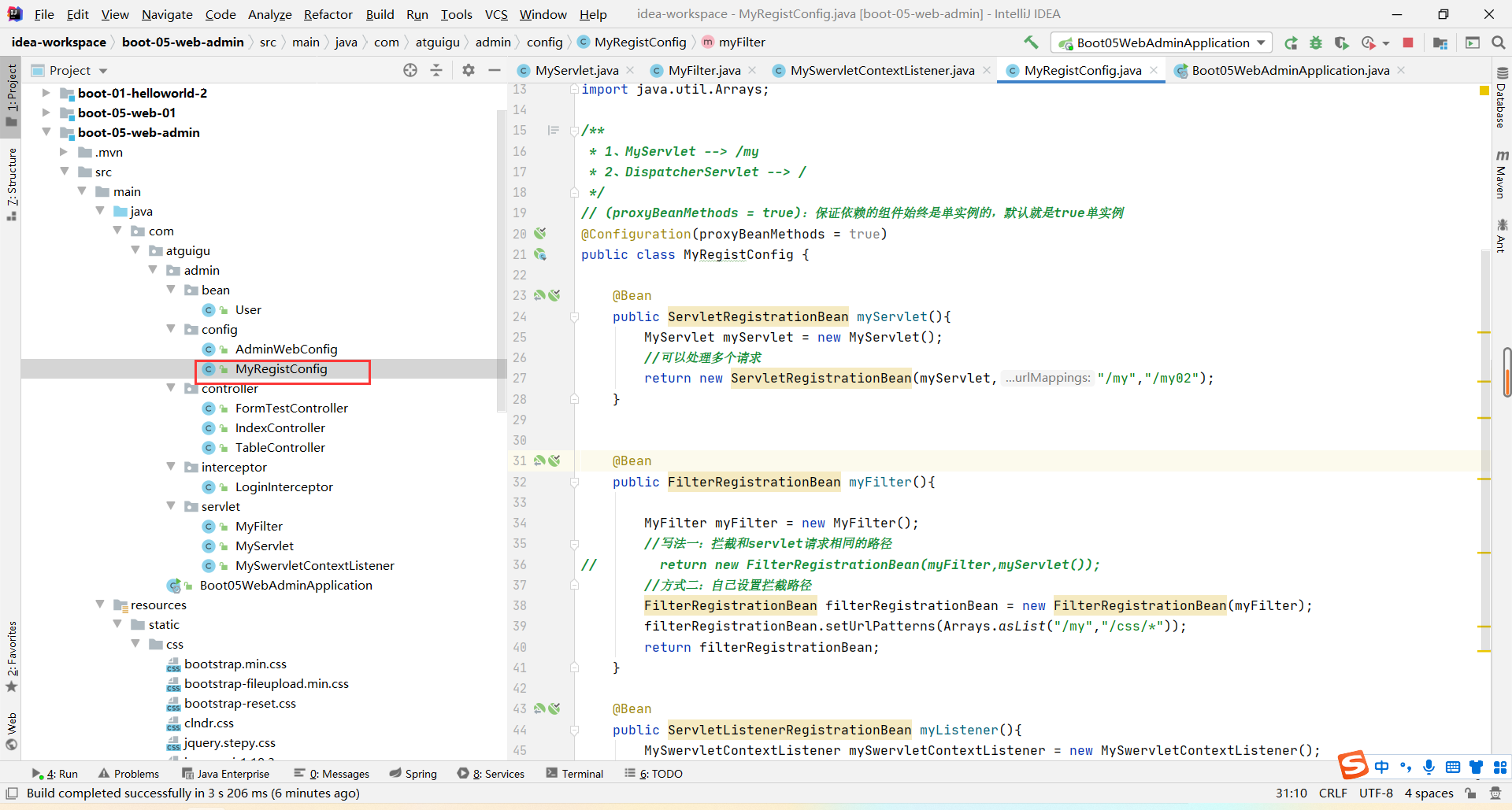This screenshot has height=810, width=1512.
Task: Click Select Opened File crosshair icon
Action: coord(410,70)
